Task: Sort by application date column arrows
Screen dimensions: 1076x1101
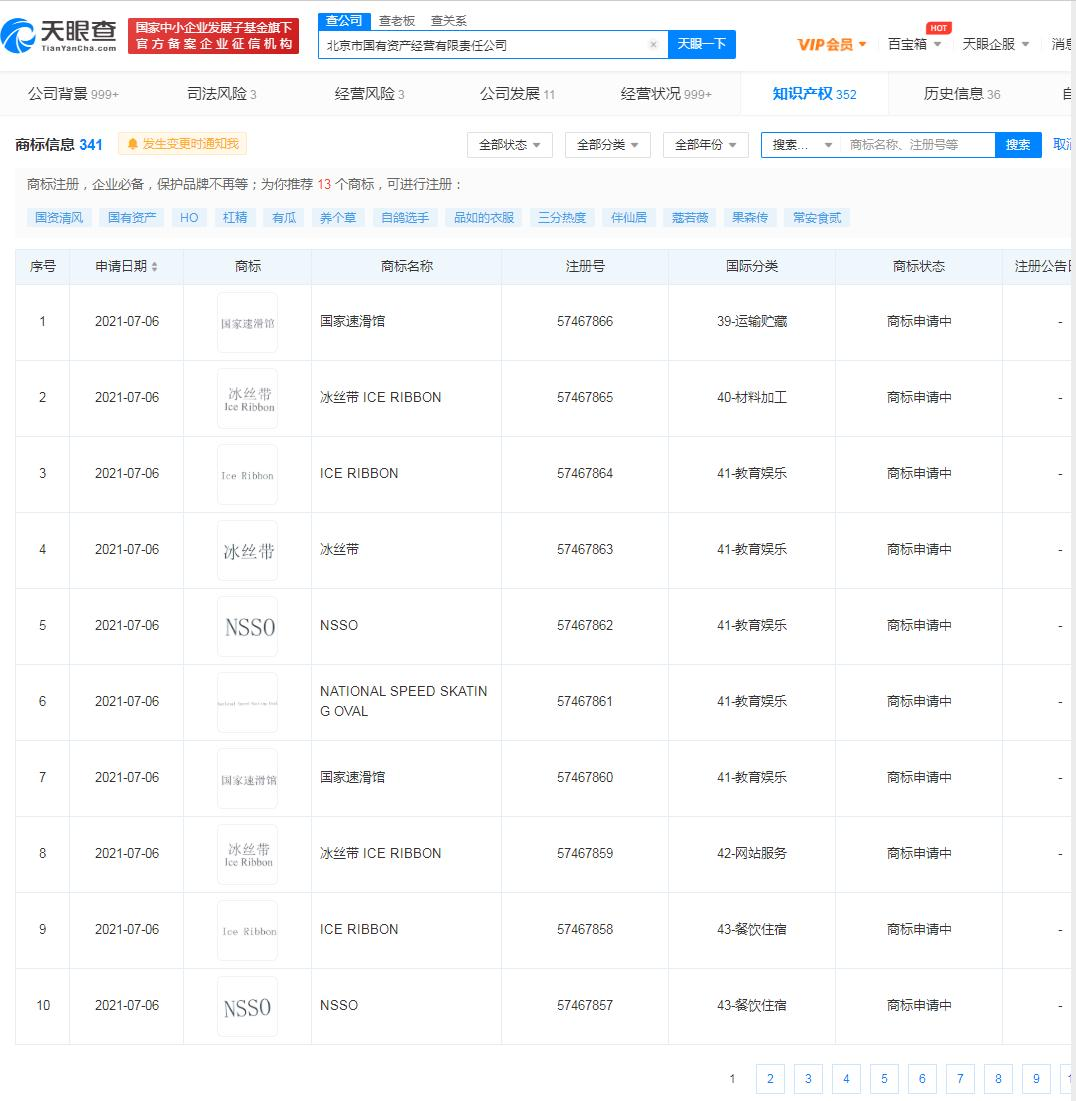Action: (154, 267)
